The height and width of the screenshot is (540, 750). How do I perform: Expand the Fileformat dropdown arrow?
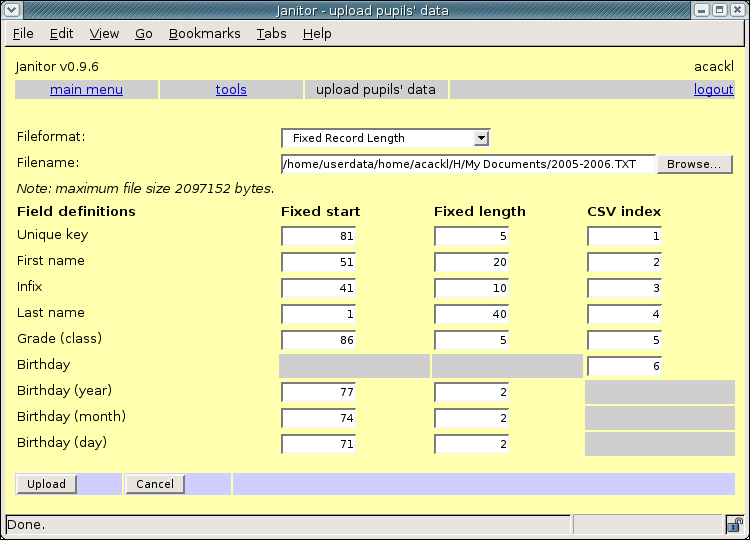(x=482, y=138)
